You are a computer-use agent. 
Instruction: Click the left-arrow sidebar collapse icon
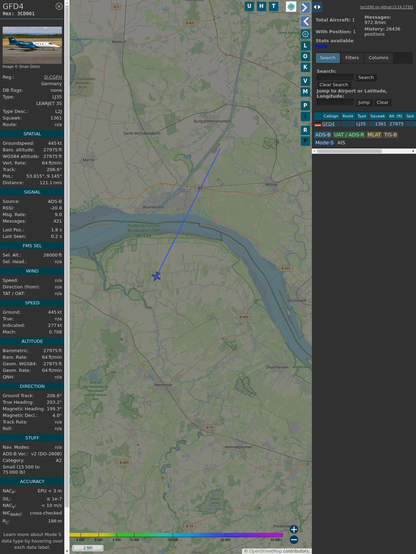click(x=305, y=22)
